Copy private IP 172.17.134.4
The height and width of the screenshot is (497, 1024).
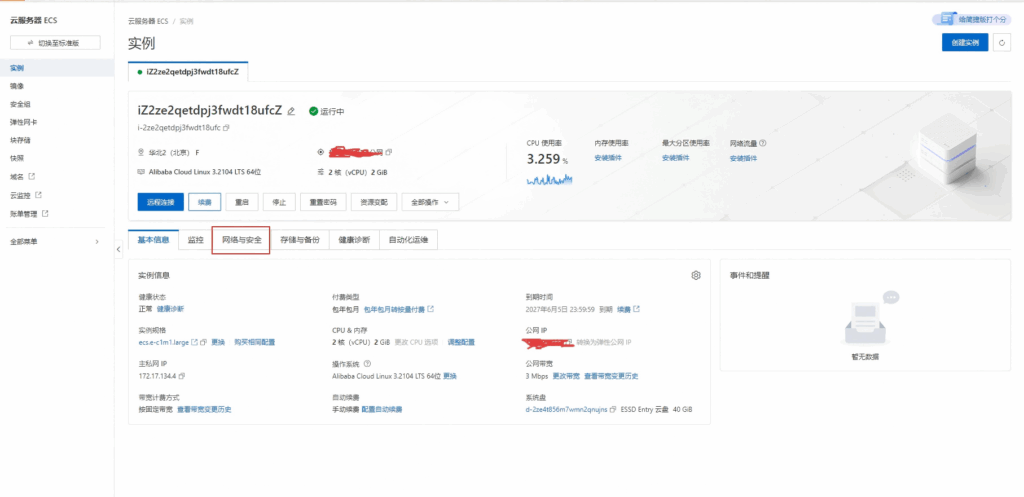click(182, 376)
